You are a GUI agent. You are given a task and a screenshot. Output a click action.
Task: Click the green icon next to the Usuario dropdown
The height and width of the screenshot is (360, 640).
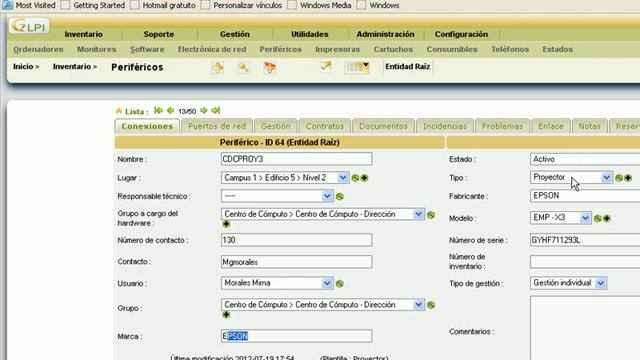coord(340,283)
